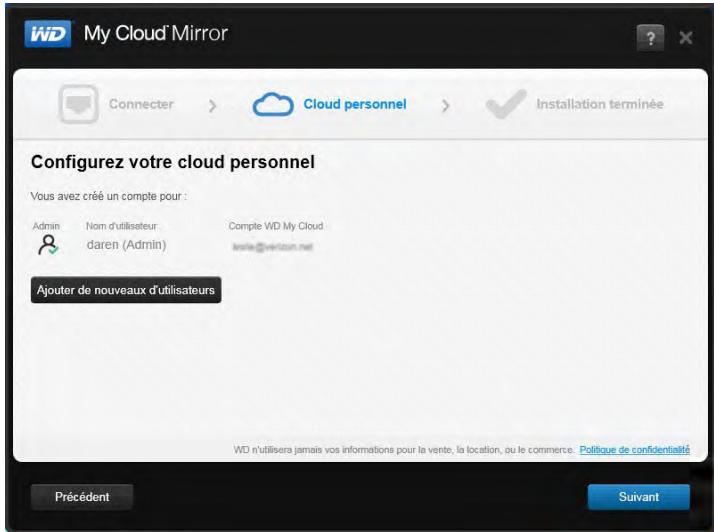Click the admin user icon with checkmark
The width and height of the screenshot is (714, 532).
tap(48, 245)
